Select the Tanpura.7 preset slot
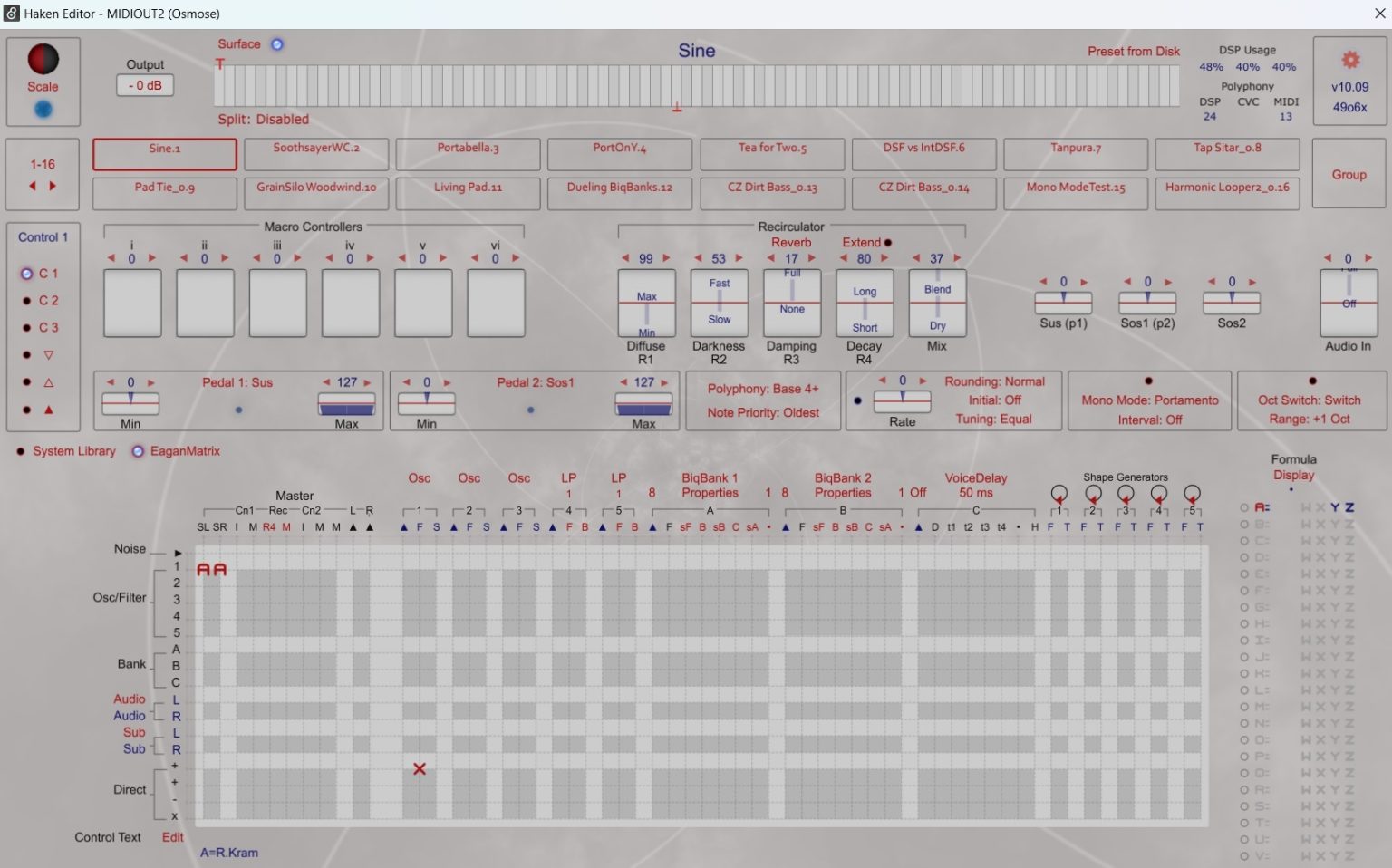 pyautogui.click(x=1076, y=154)
